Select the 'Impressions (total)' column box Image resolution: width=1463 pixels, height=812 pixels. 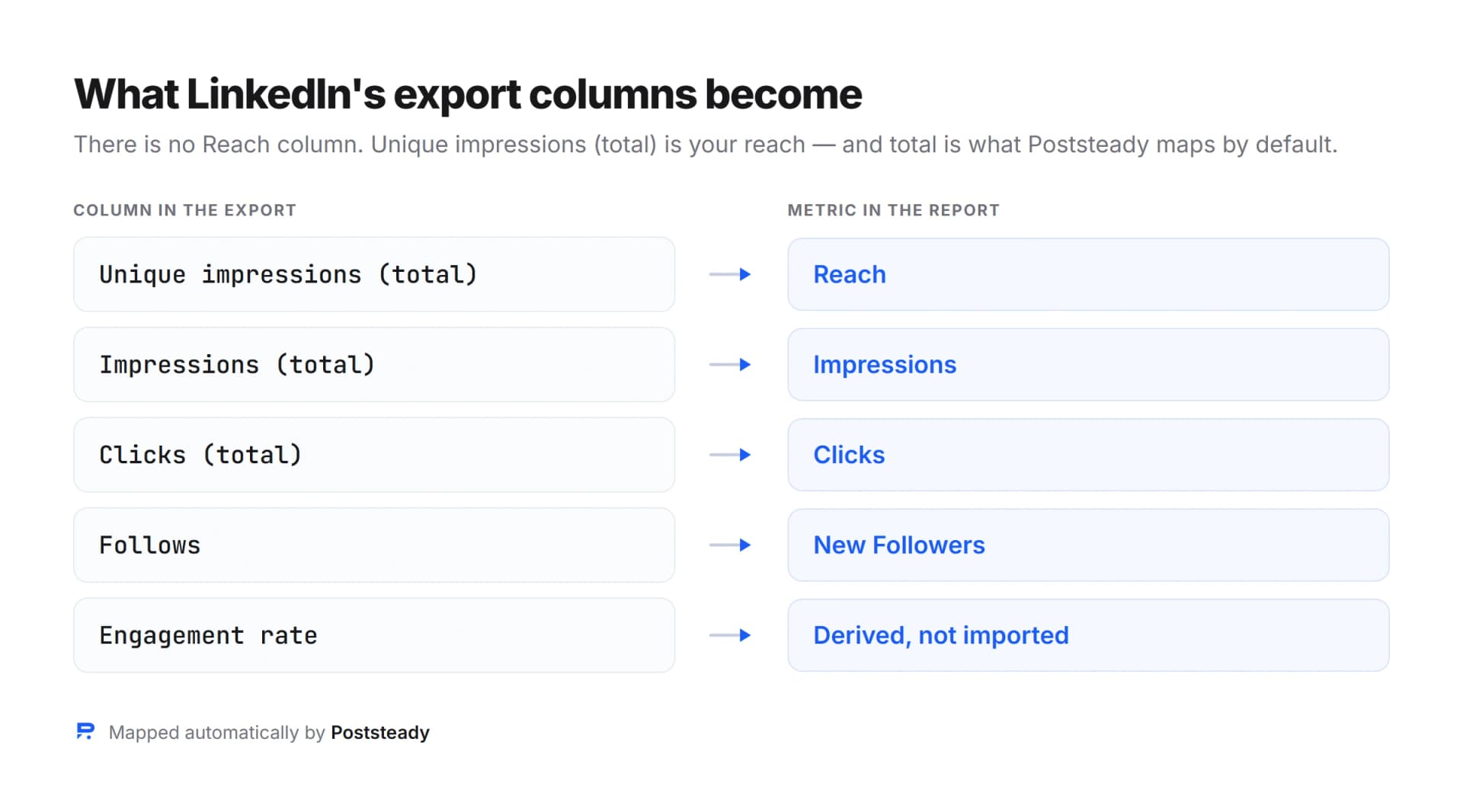click(374, 365)
